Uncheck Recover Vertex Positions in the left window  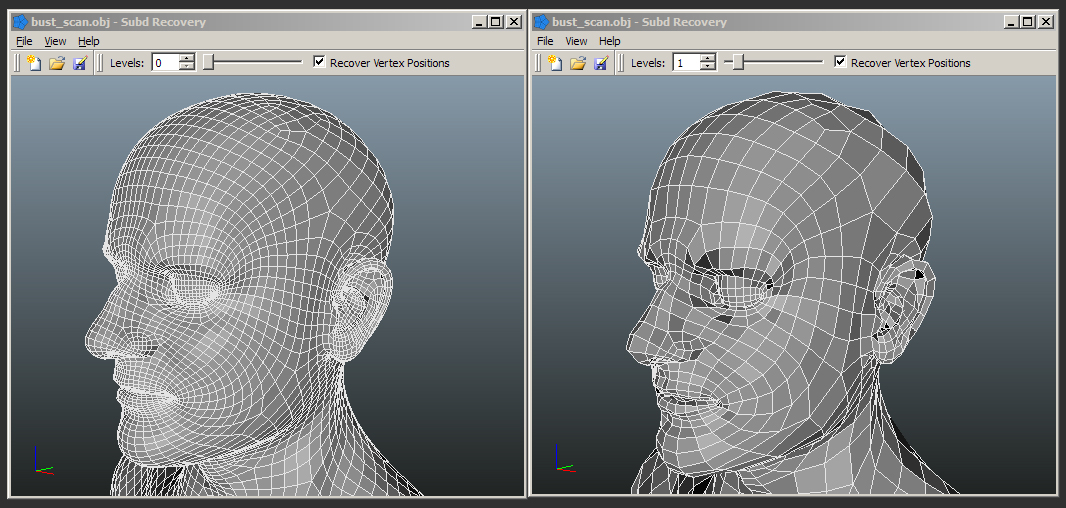coord(320,62)
